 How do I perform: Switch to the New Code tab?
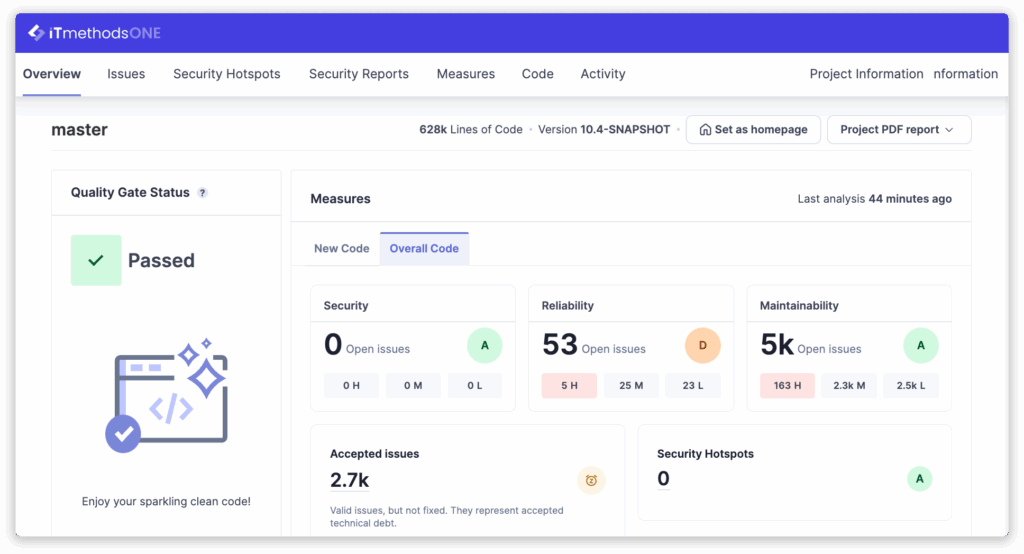341,249
